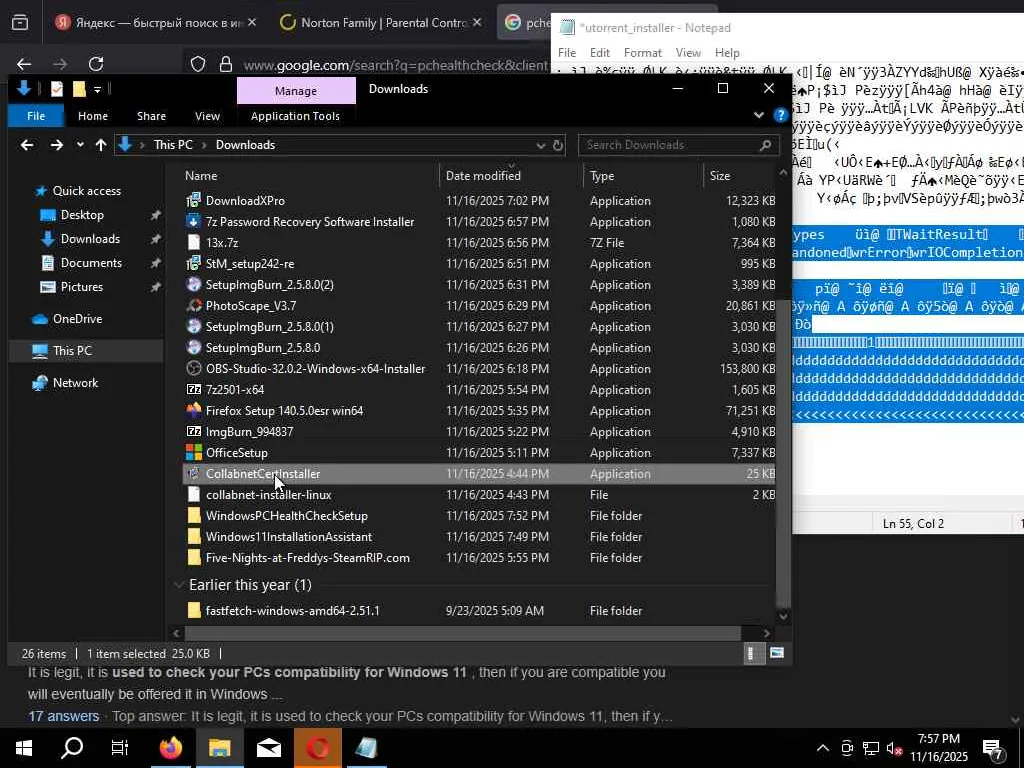Open Opera browser taskbar icon
Viewport: 1024px width, 768px height.
(317, 748)
